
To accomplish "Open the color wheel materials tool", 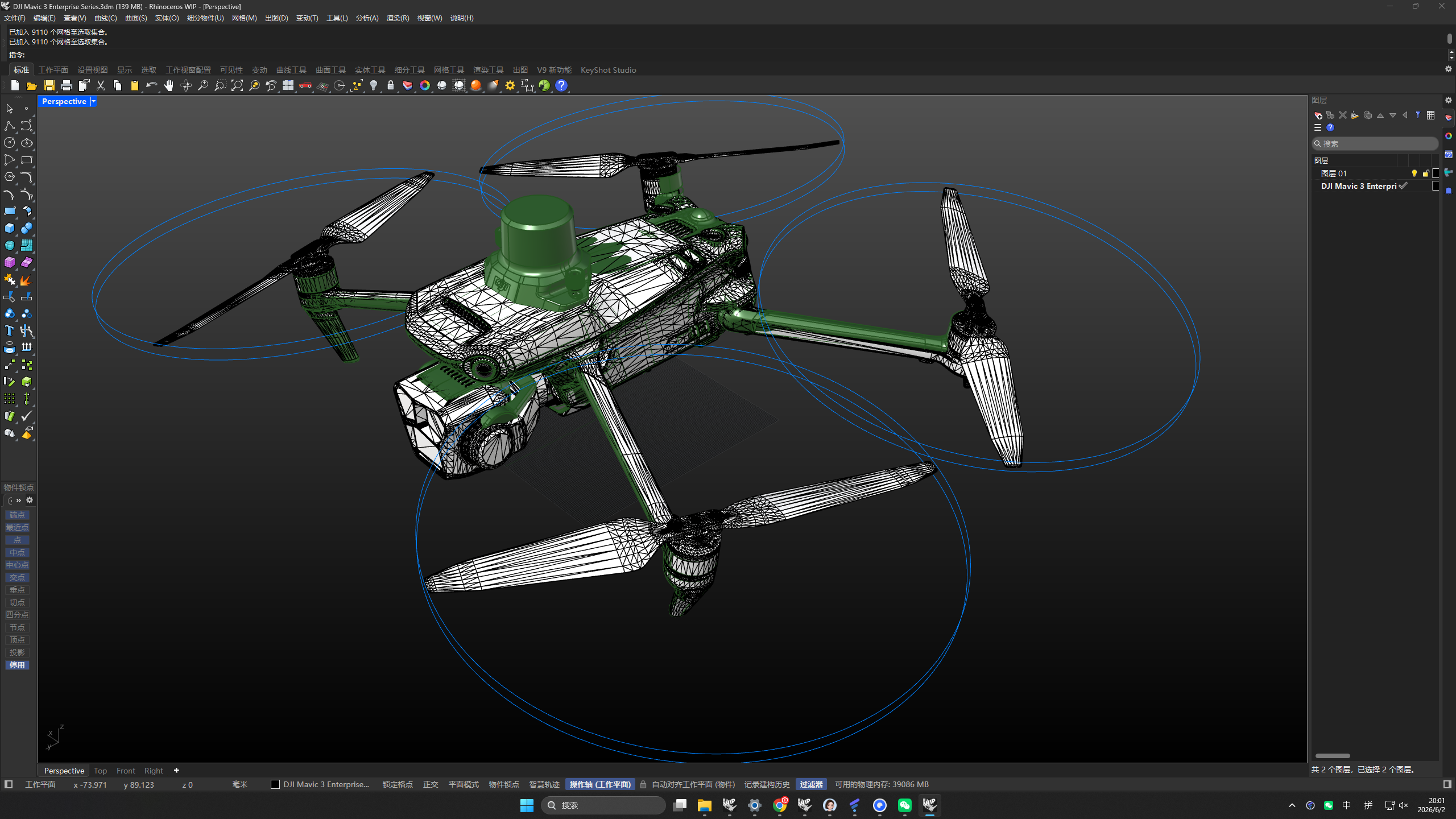I will coord(425,85).
